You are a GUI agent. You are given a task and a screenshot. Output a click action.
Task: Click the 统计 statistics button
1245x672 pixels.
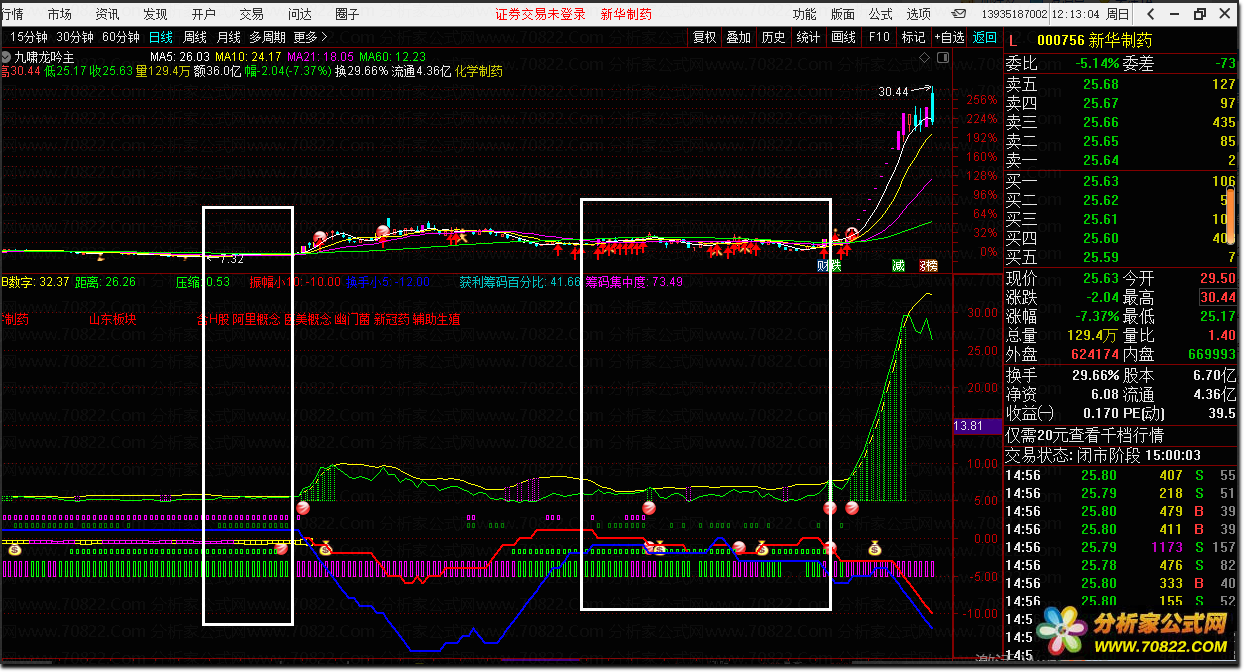pos(808,37)
